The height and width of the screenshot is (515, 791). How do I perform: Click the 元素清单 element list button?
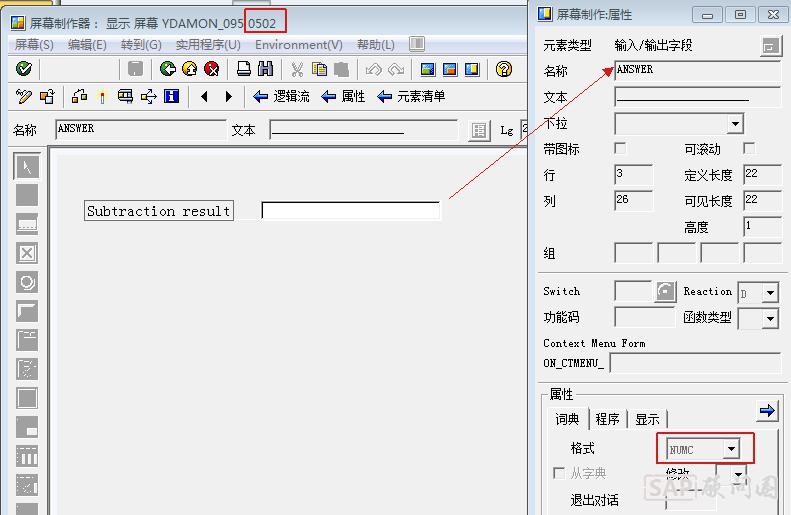pyautogui.click(x=411, y=97)
